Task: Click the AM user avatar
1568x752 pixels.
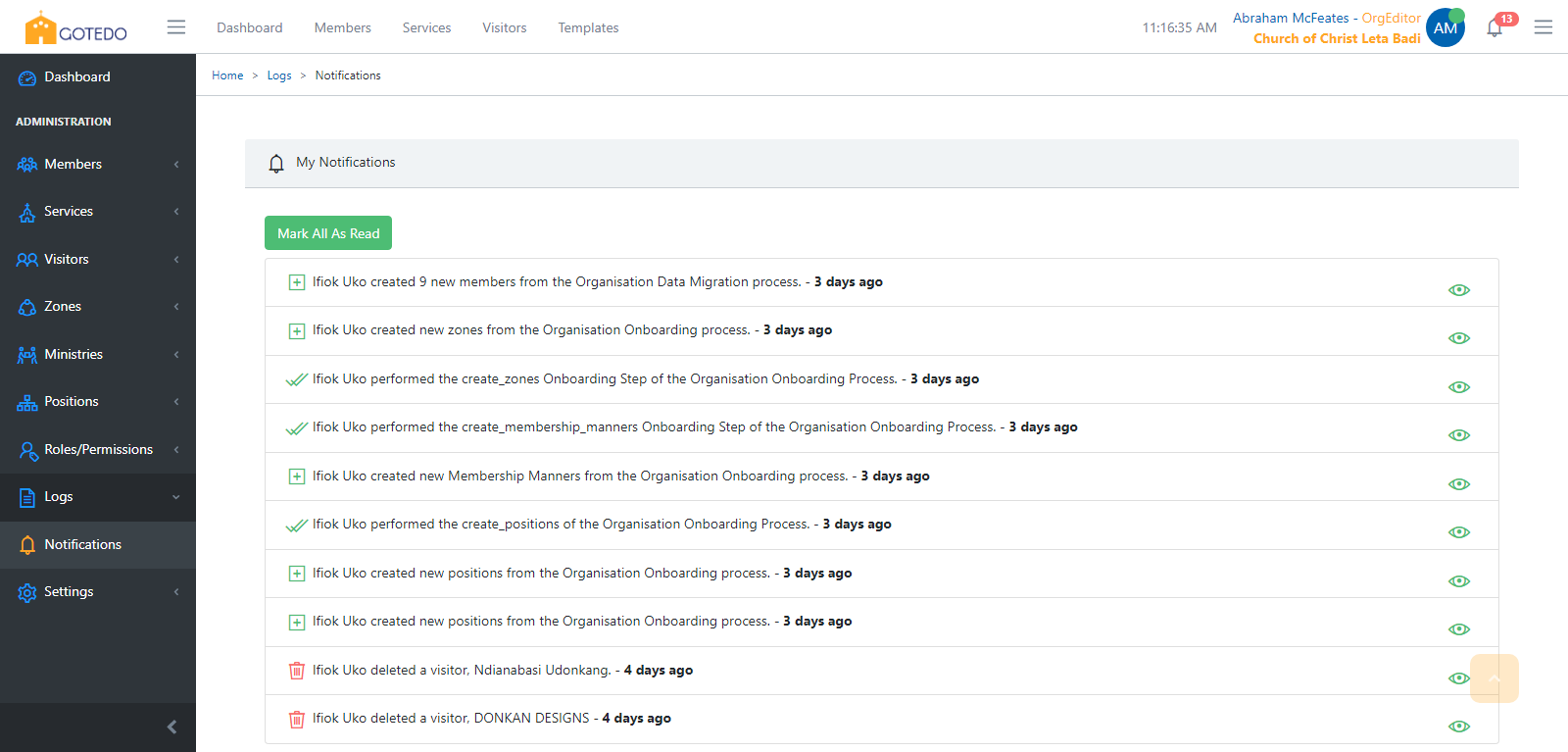Action: [1445, 27]
